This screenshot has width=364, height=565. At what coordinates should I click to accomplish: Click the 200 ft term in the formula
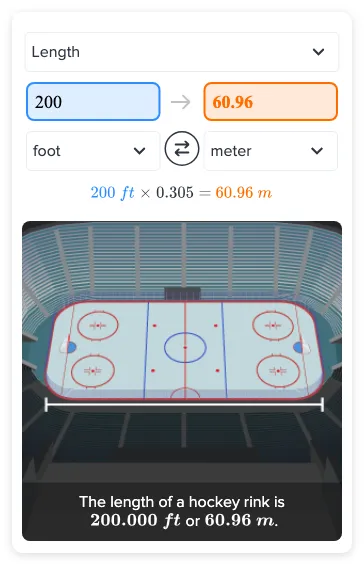coord(112,192)
